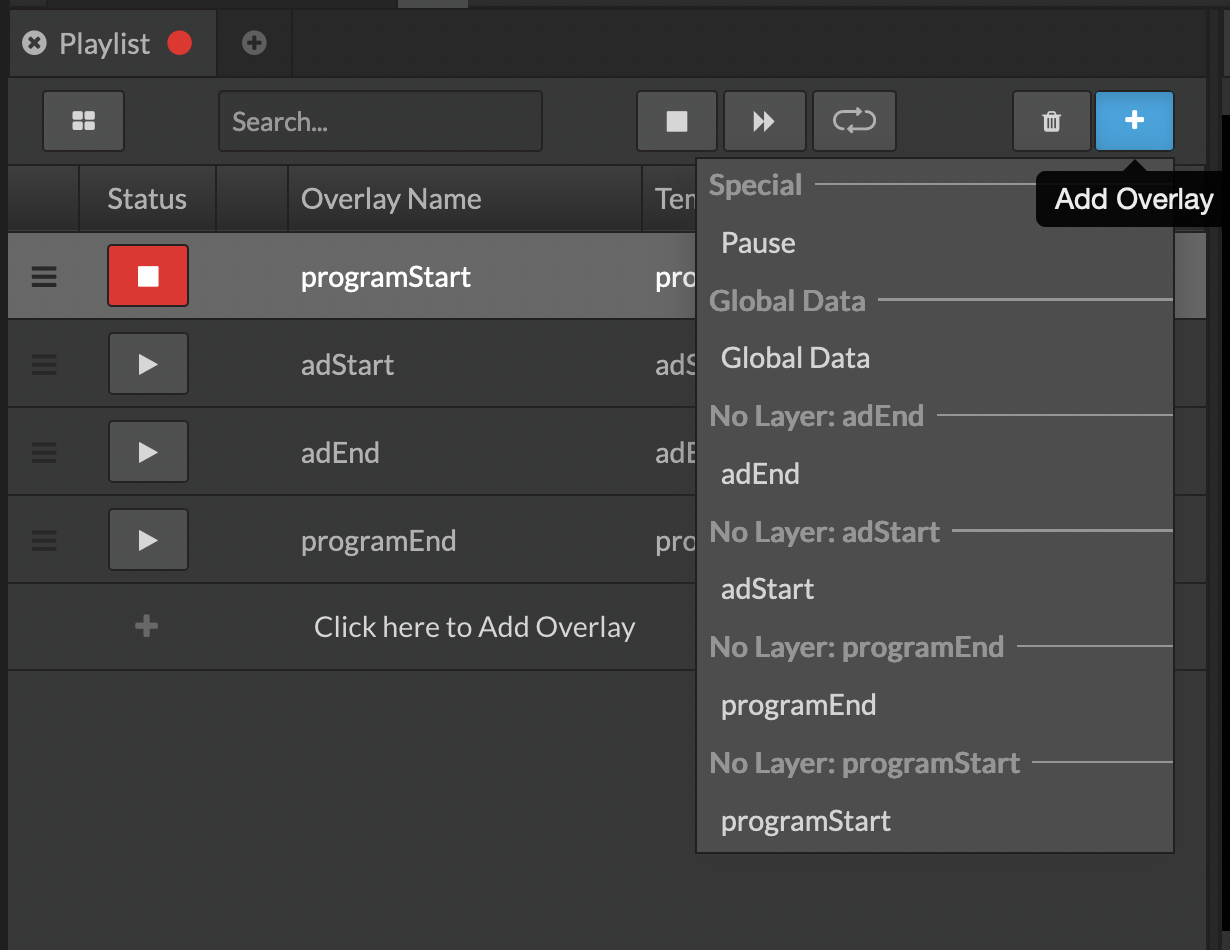The image size is (1230, 950).
Task: Close the Playlist tab
Action: 35,43
